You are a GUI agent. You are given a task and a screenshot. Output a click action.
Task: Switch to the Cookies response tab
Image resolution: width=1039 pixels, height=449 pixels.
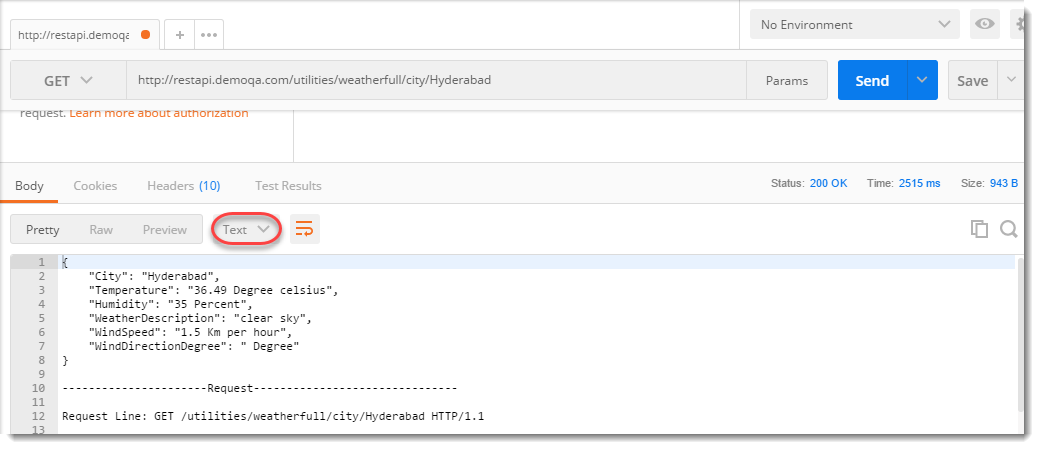[95, 186]
